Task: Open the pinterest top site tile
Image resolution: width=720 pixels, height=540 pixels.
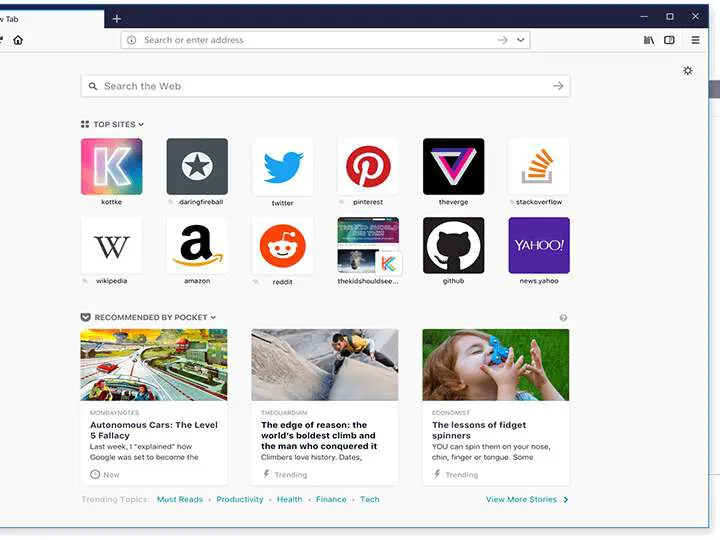Action: [368, 167]
